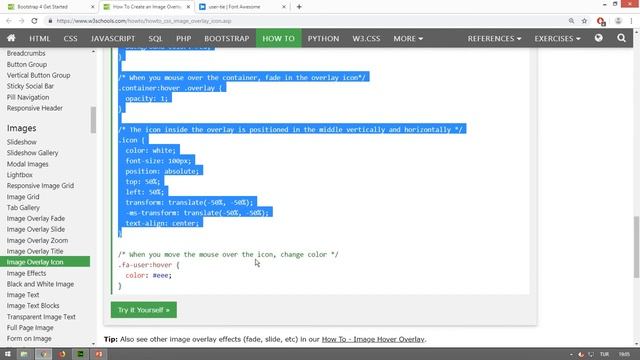The image size is (640, 360).
Task: Close the Image Overlay tab
Action: coord(188,7)
